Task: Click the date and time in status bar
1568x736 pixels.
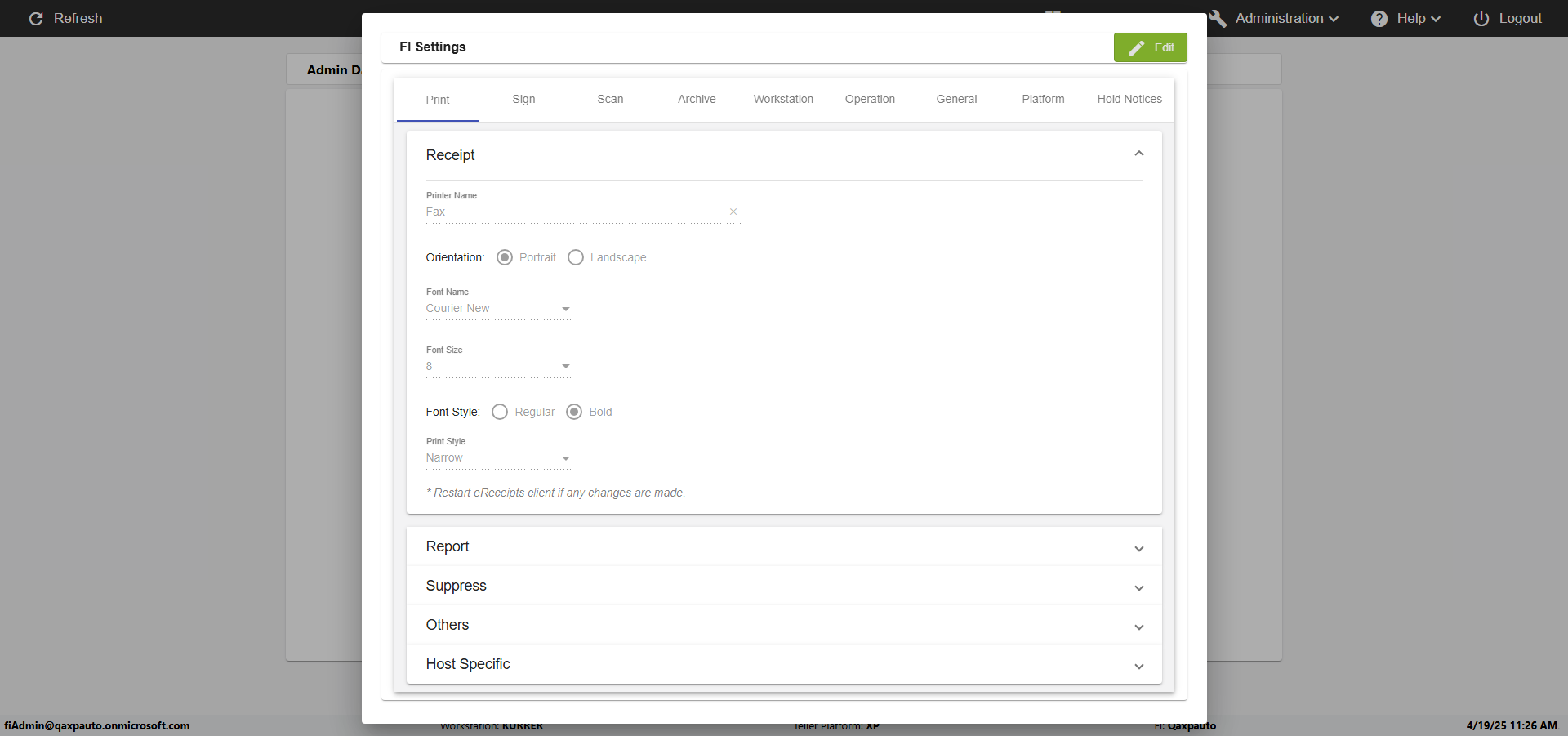Action: [x=1511, y=725]
